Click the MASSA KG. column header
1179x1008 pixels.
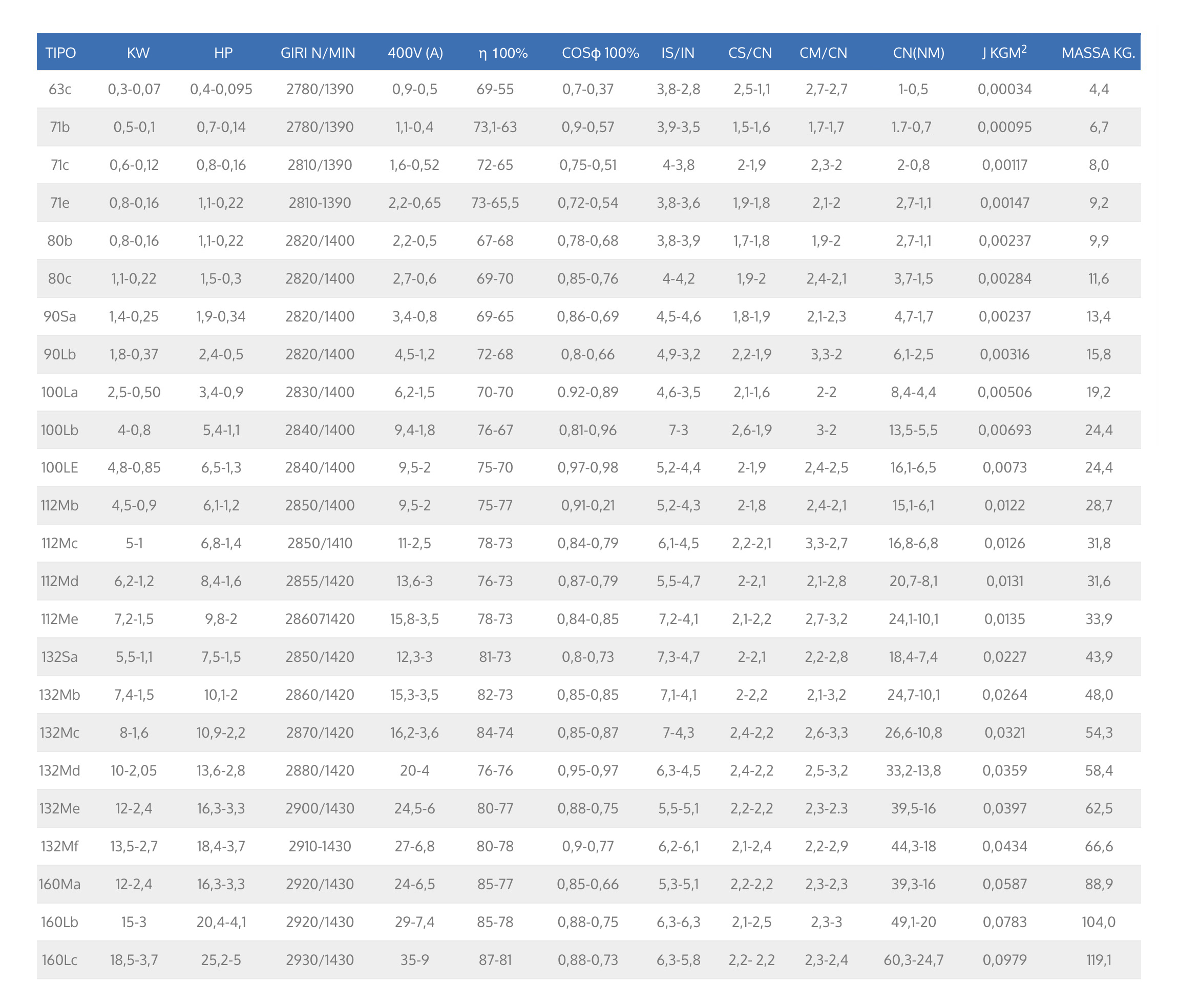click(1098, 53)
